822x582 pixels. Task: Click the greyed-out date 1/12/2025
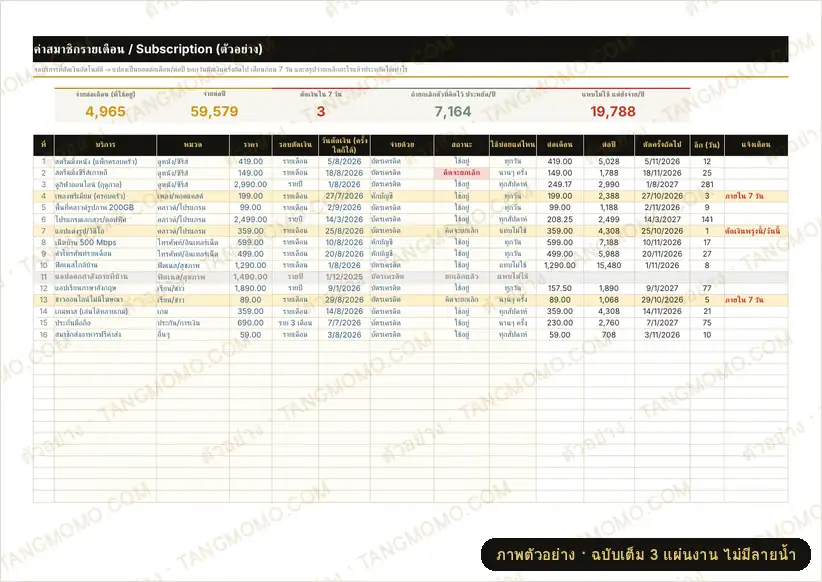tap(344, 277)
